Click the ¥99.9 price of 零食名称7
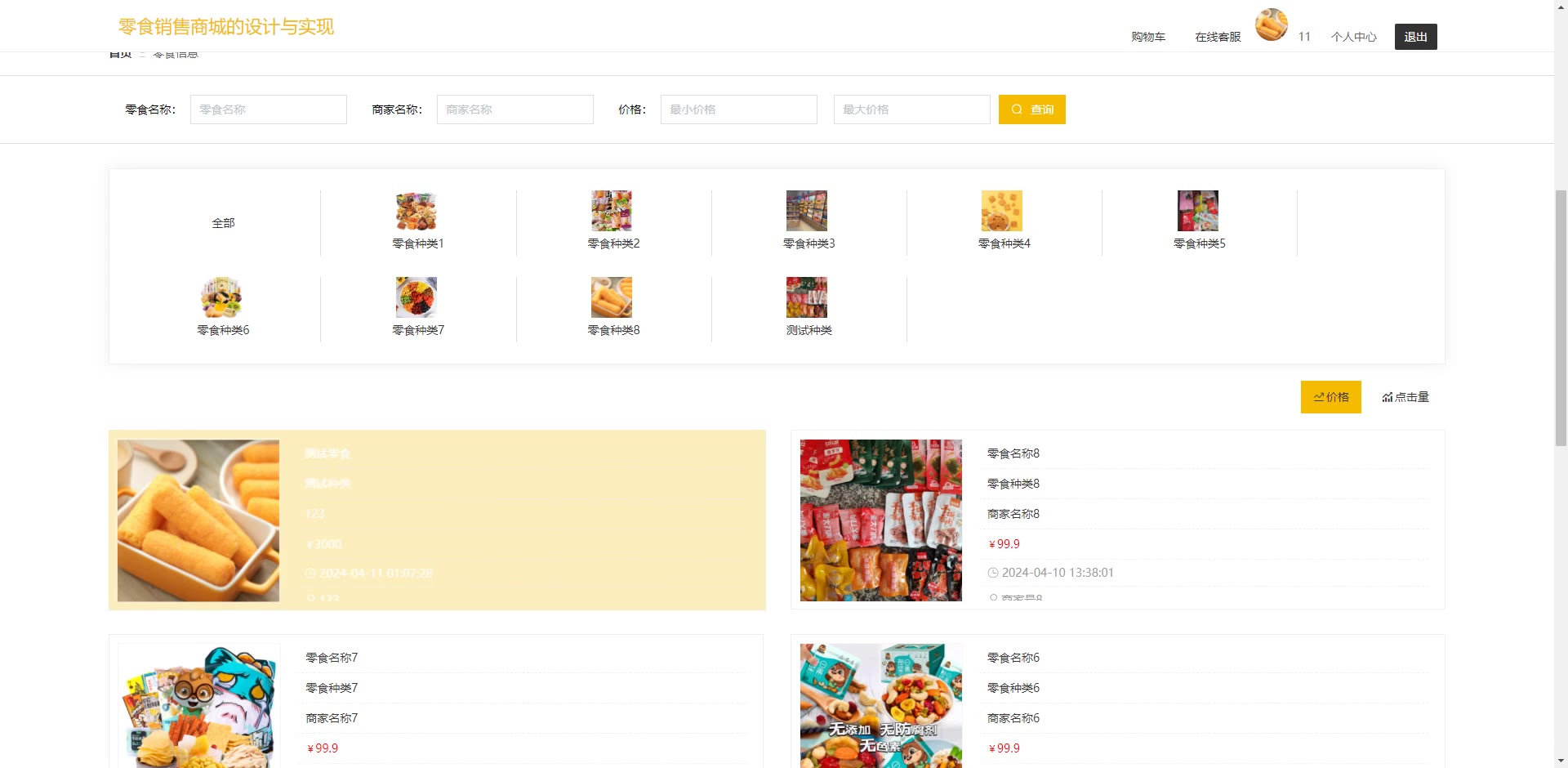The height and width of the screenshot is (768, 1568). [x=323, y=748]
